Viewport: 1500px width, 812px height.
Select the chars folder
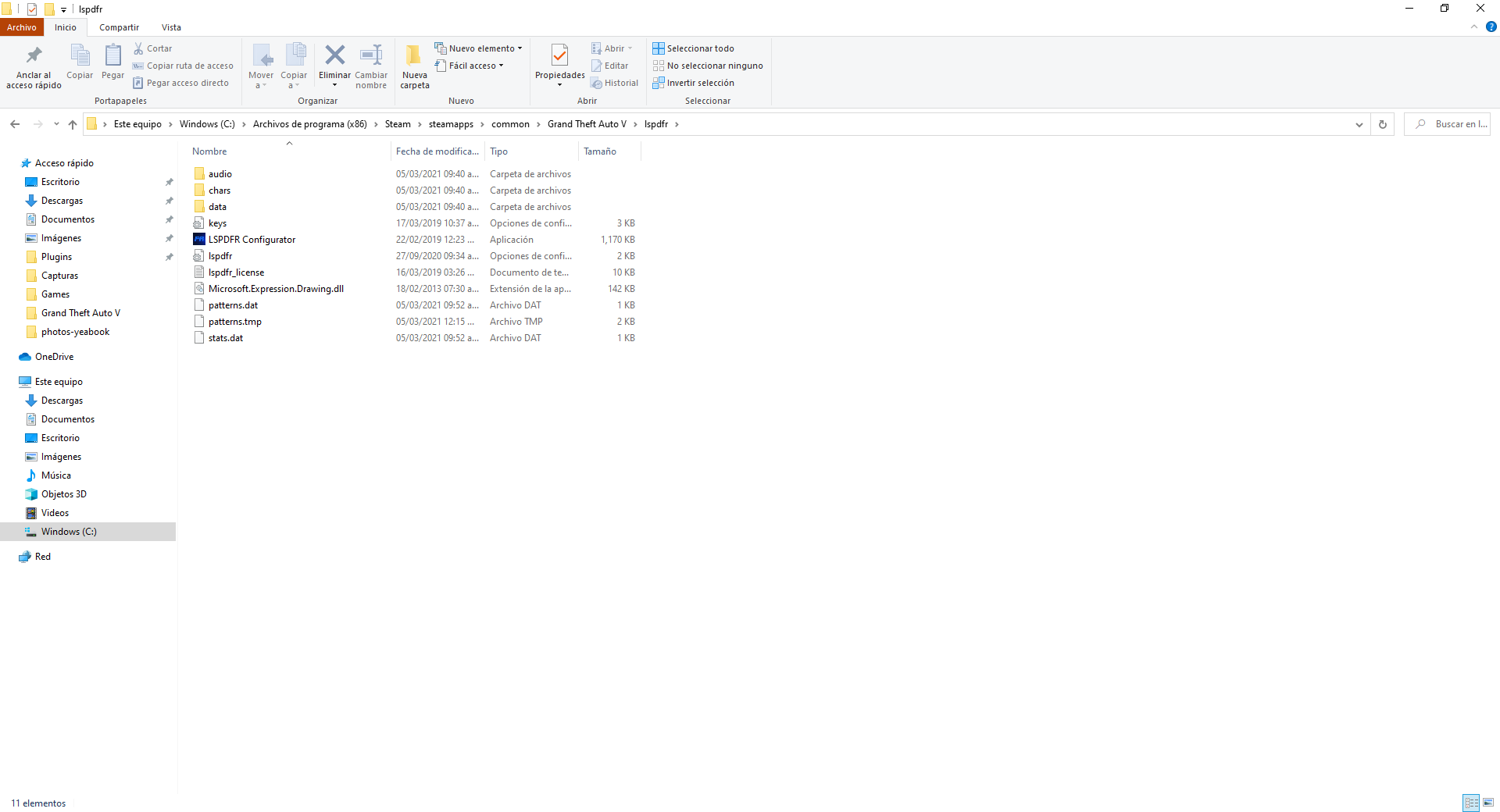(x=220, y=191)
